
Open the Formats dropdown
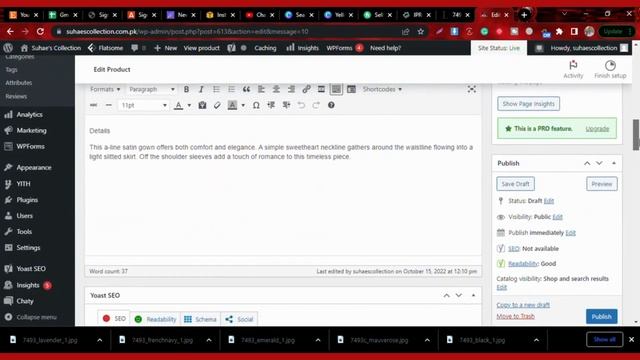[105, 89]
